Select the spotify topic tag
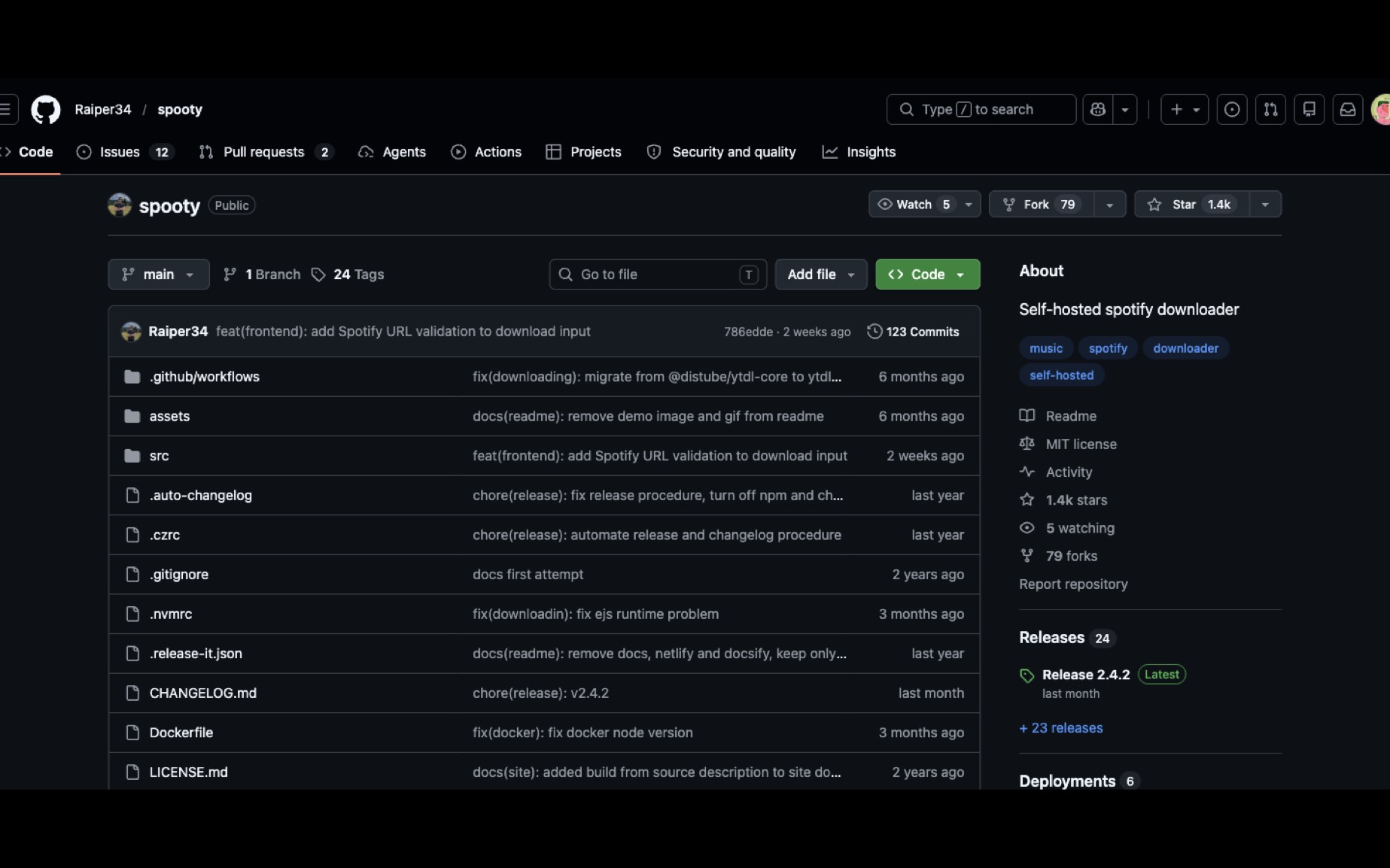This screenshot has height=868, width=1390. click(x=1108, y=348)
